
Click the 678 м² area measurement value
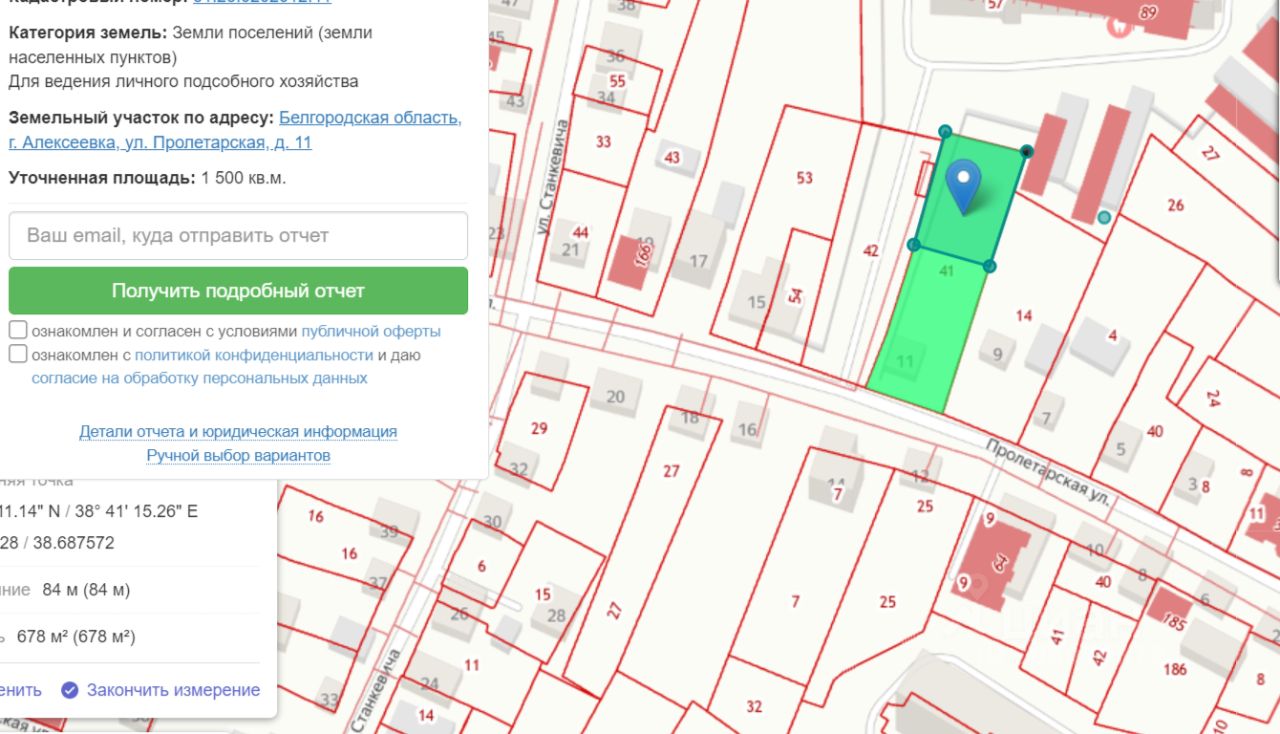click(x=76, y=636)
